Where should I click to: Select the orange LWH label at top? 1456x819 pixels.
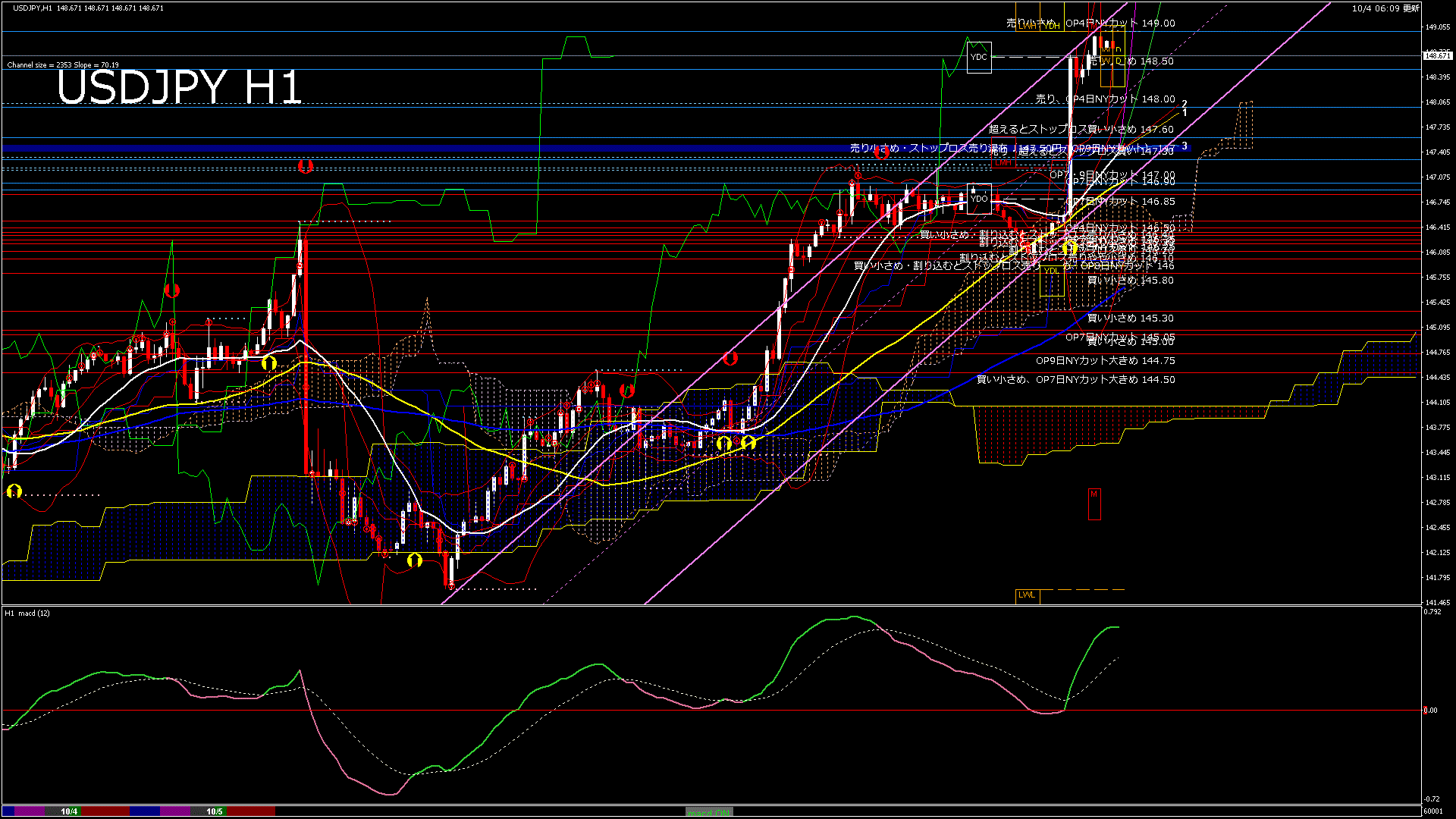(x=1027, y=26)
